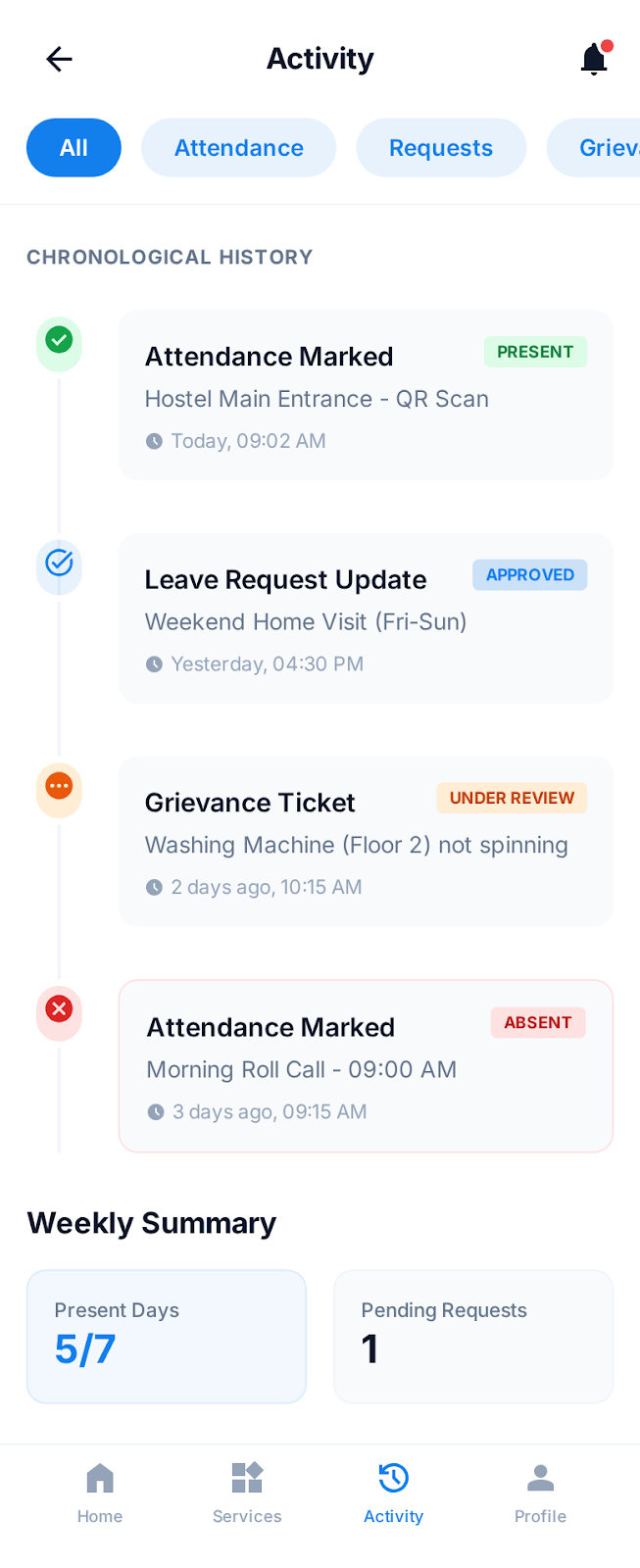Tap the back arrow icon

[59, 59]
